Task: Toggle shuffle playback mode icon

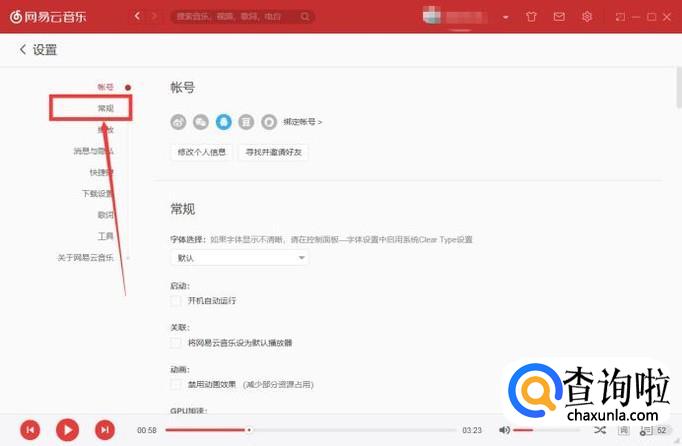Action: 600,430
